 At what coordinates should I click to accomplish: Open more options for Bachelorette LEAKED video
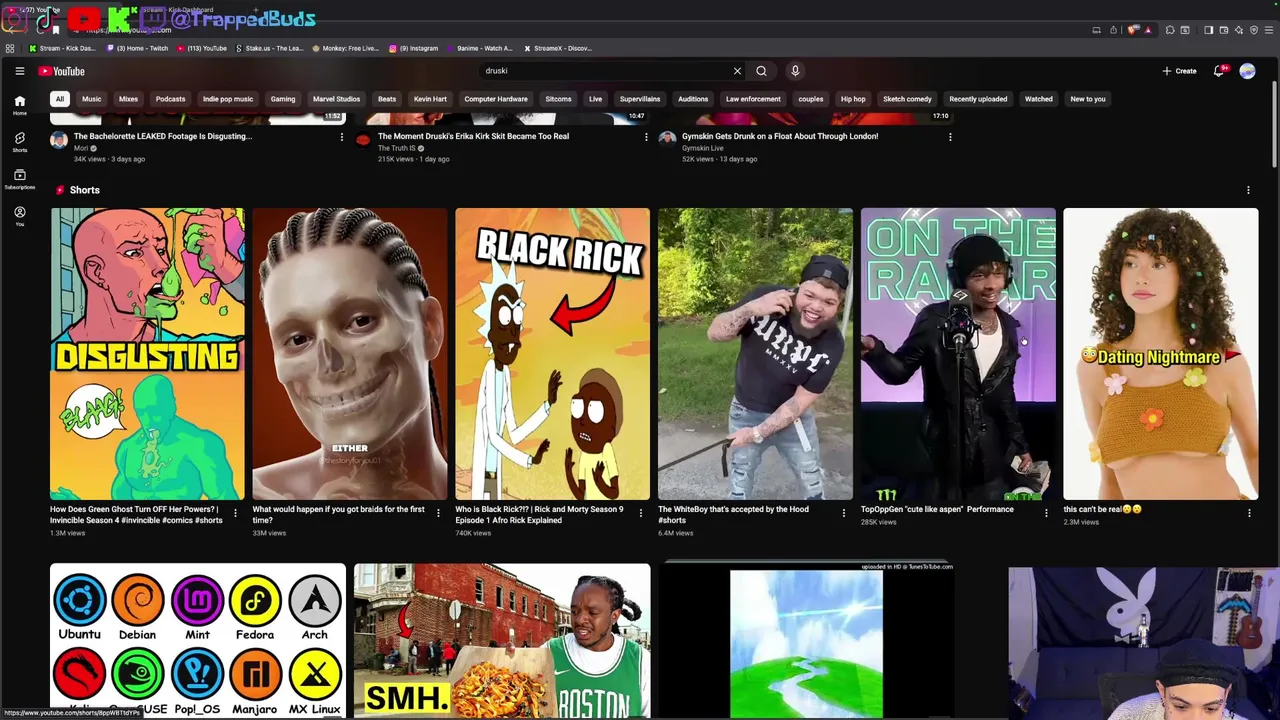[x=341, y=137]
